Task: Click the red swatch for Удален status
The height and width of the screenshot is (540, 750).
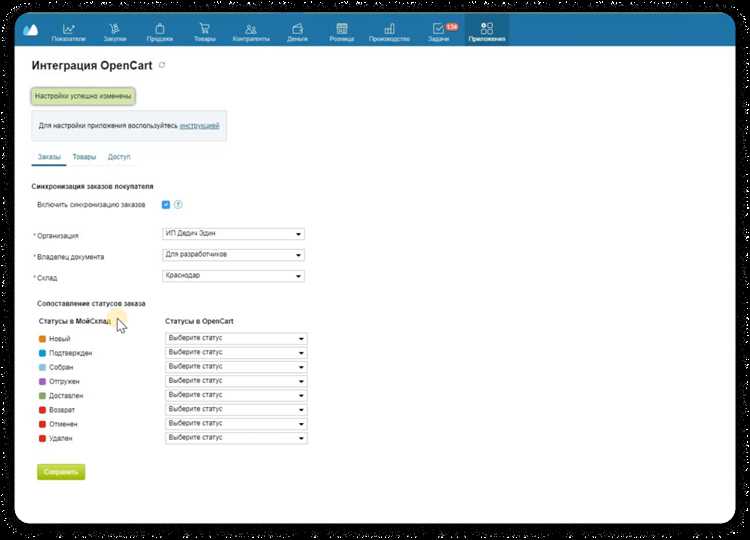Action: pos(42,438)
